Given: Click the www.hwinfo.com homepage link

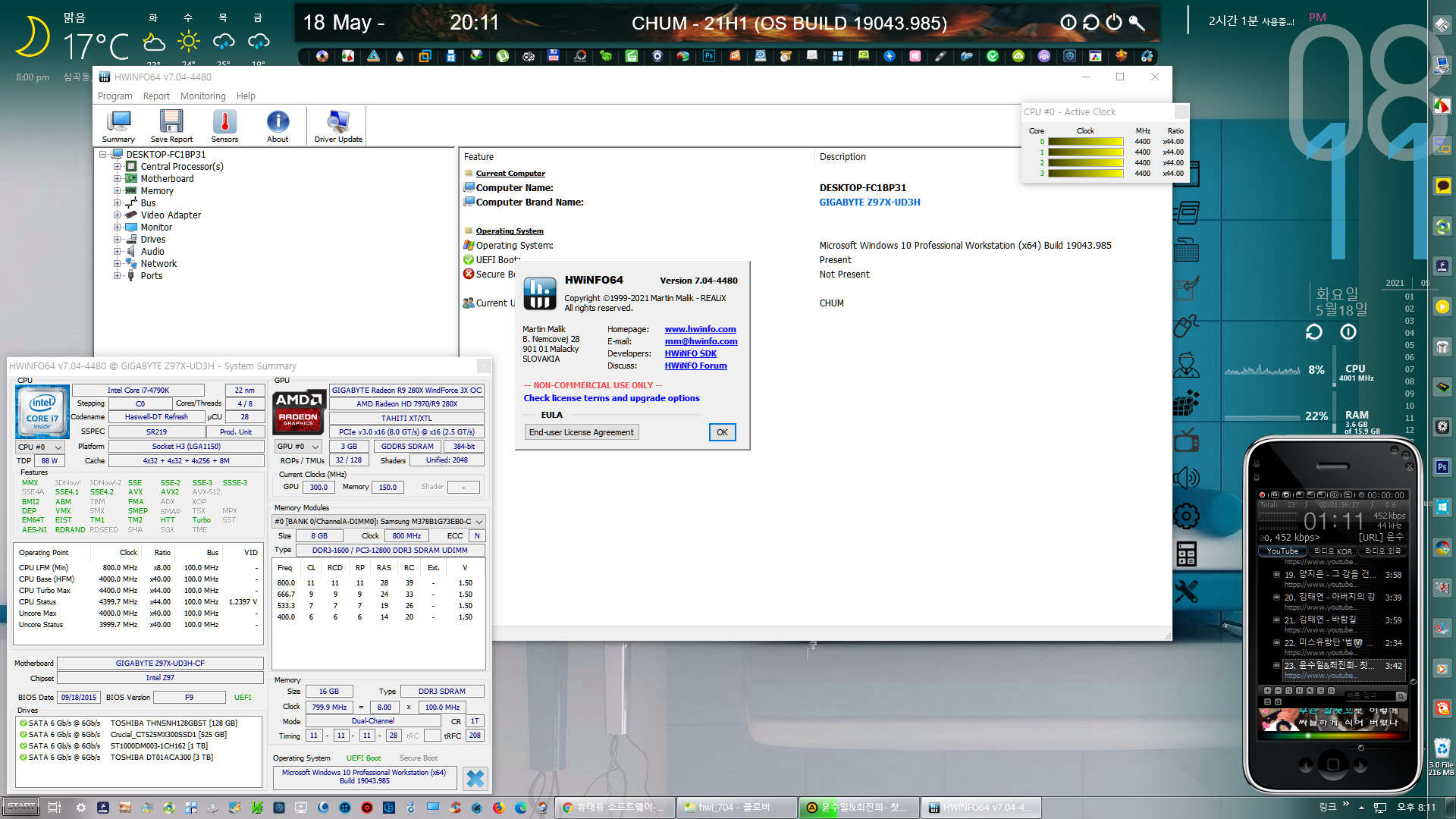Looking at the screenshot, I should [700, 328].
